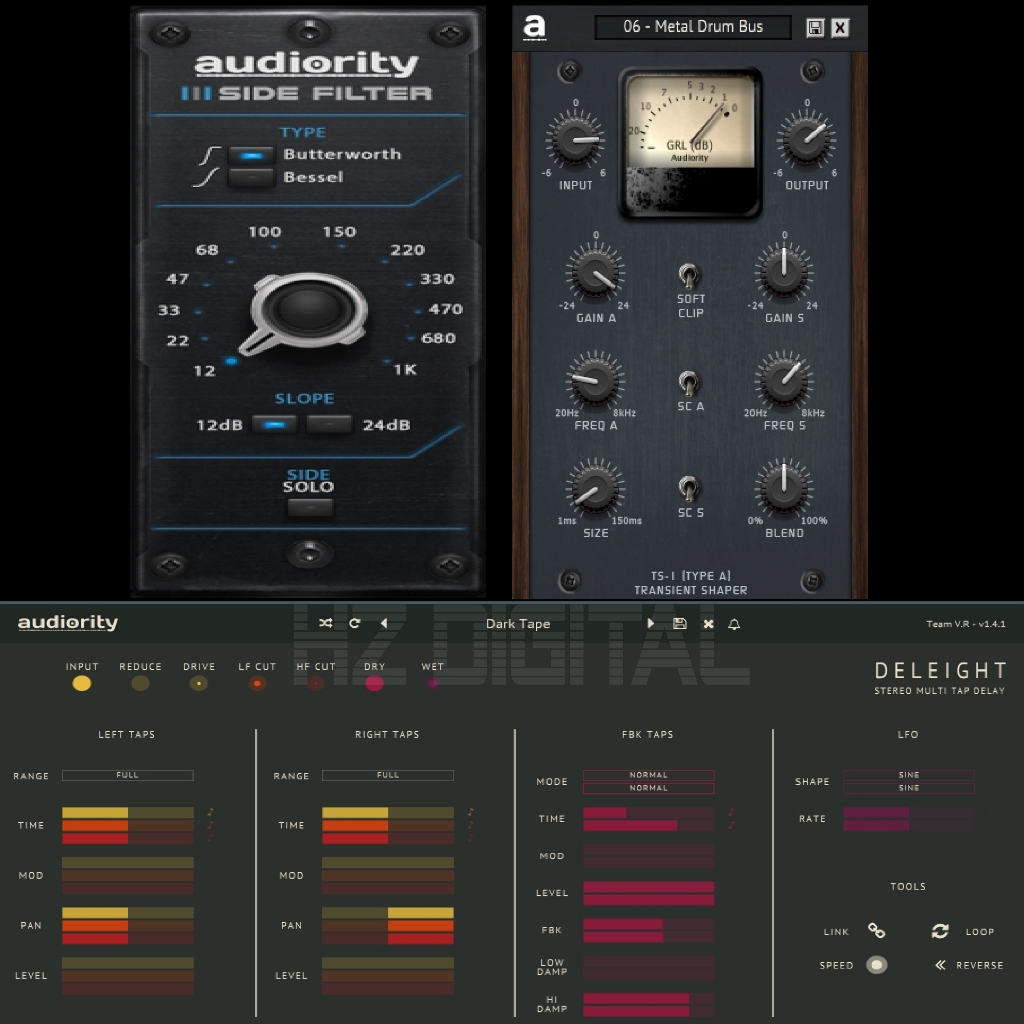Save the Metal Drum Bus preset

(815, 28)
